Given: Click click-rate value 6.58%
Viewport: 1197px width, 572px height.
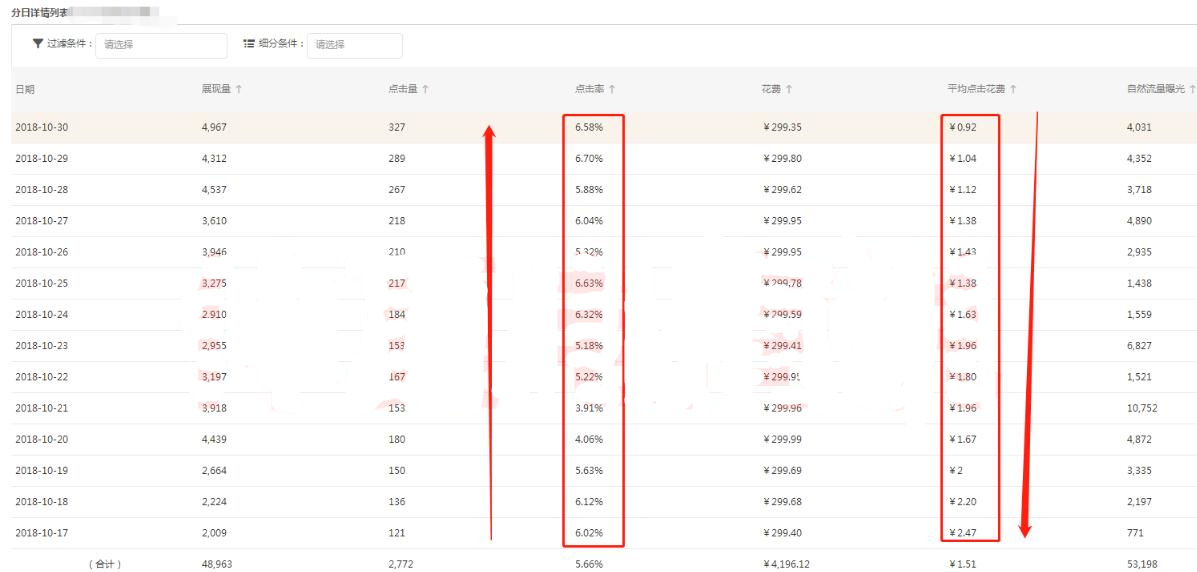Looking at the screenshot, I should coord(589,128).
